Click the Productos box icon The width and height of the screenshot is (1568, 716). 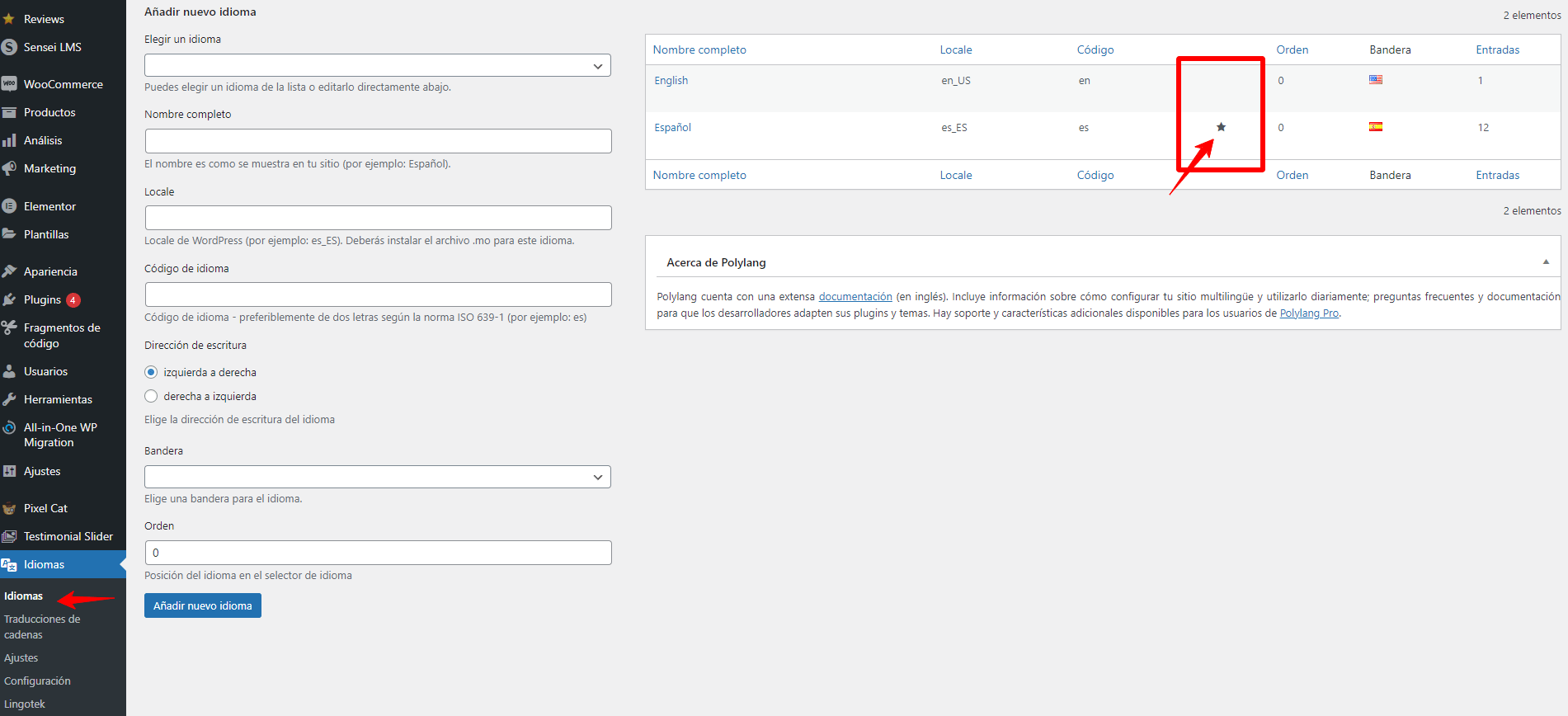(9, 112)
